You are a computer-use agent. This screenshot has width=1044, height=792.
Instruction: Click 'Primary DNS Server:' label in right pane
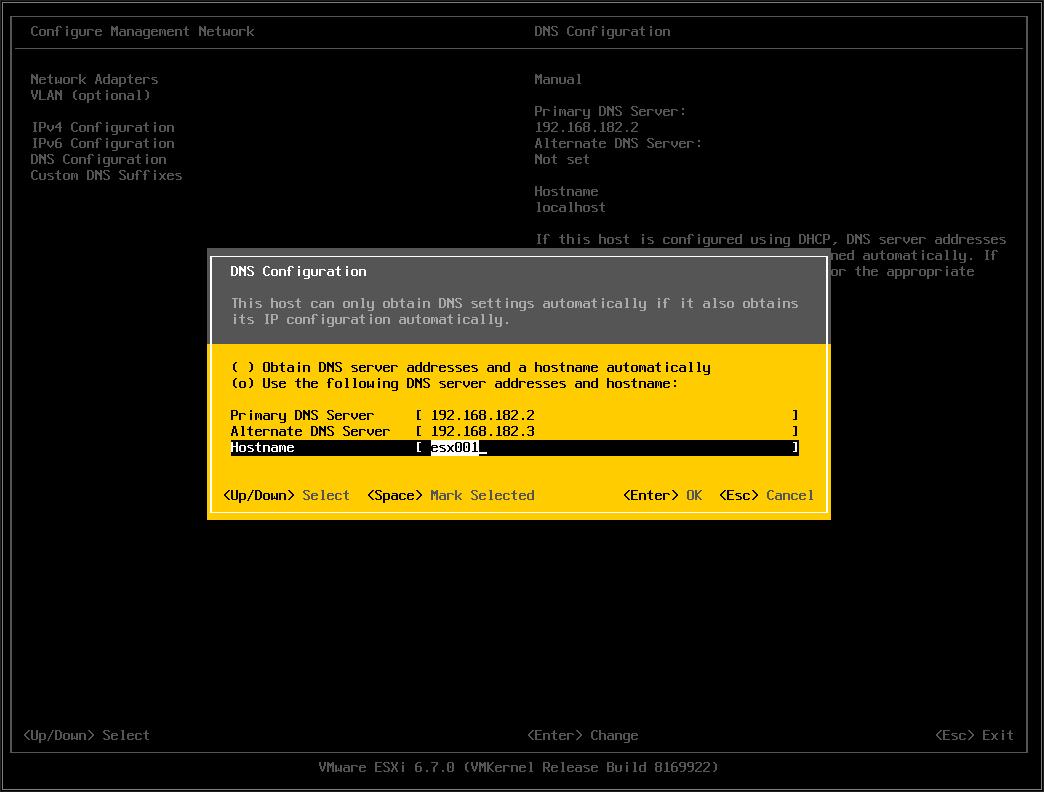[x=610, y=111]
